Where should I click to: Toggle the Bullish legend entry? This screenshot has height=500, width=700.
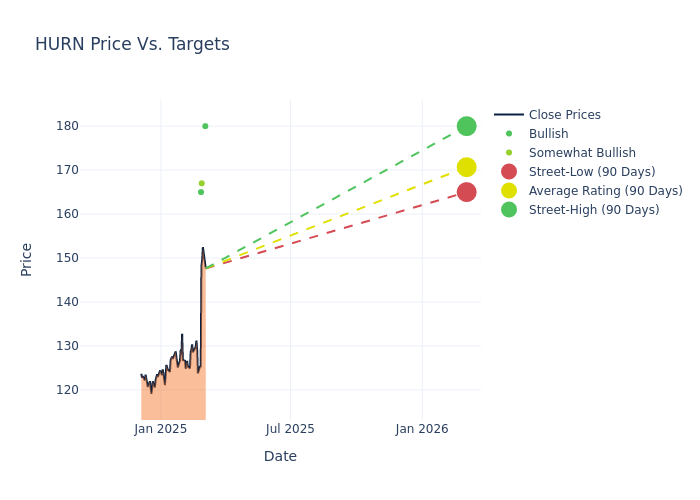[548, 134]
